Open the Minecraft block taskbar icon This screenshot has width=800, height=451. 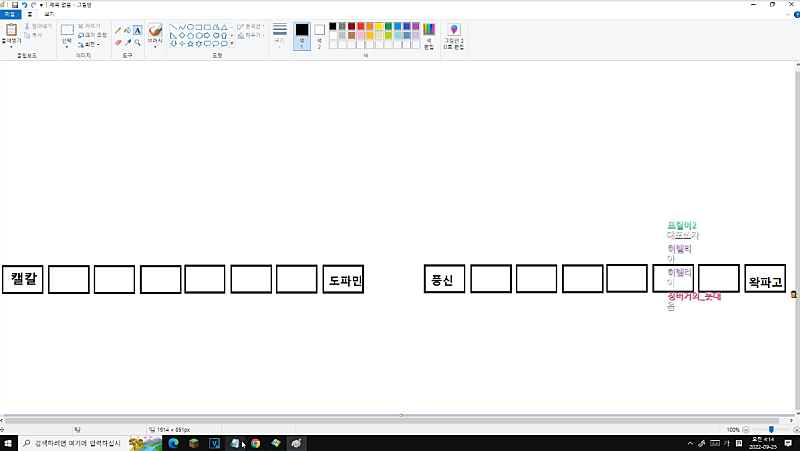click(194, 443)
